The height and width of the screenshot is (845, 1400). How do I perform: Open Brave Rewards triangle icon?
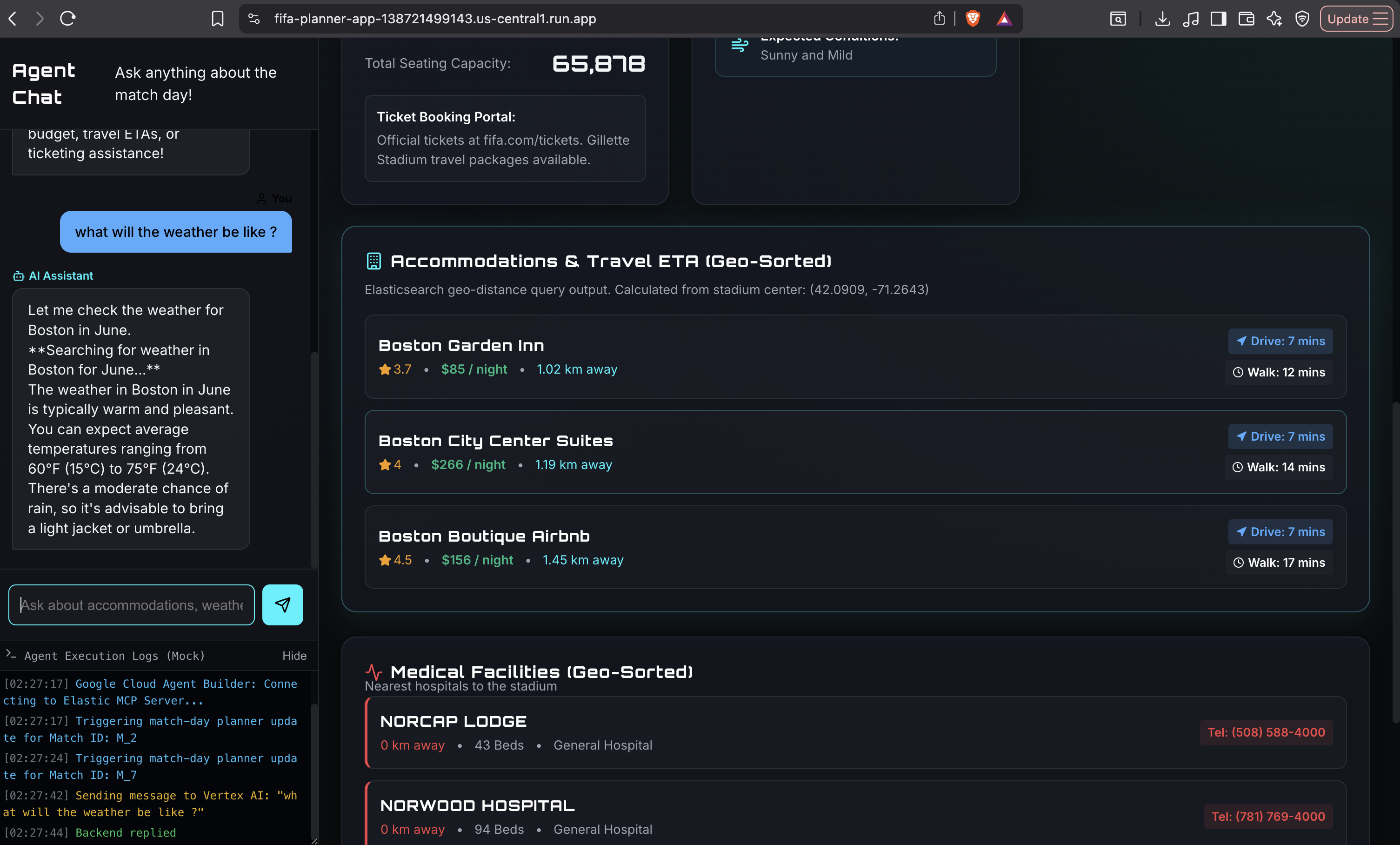click(1004, 19)
